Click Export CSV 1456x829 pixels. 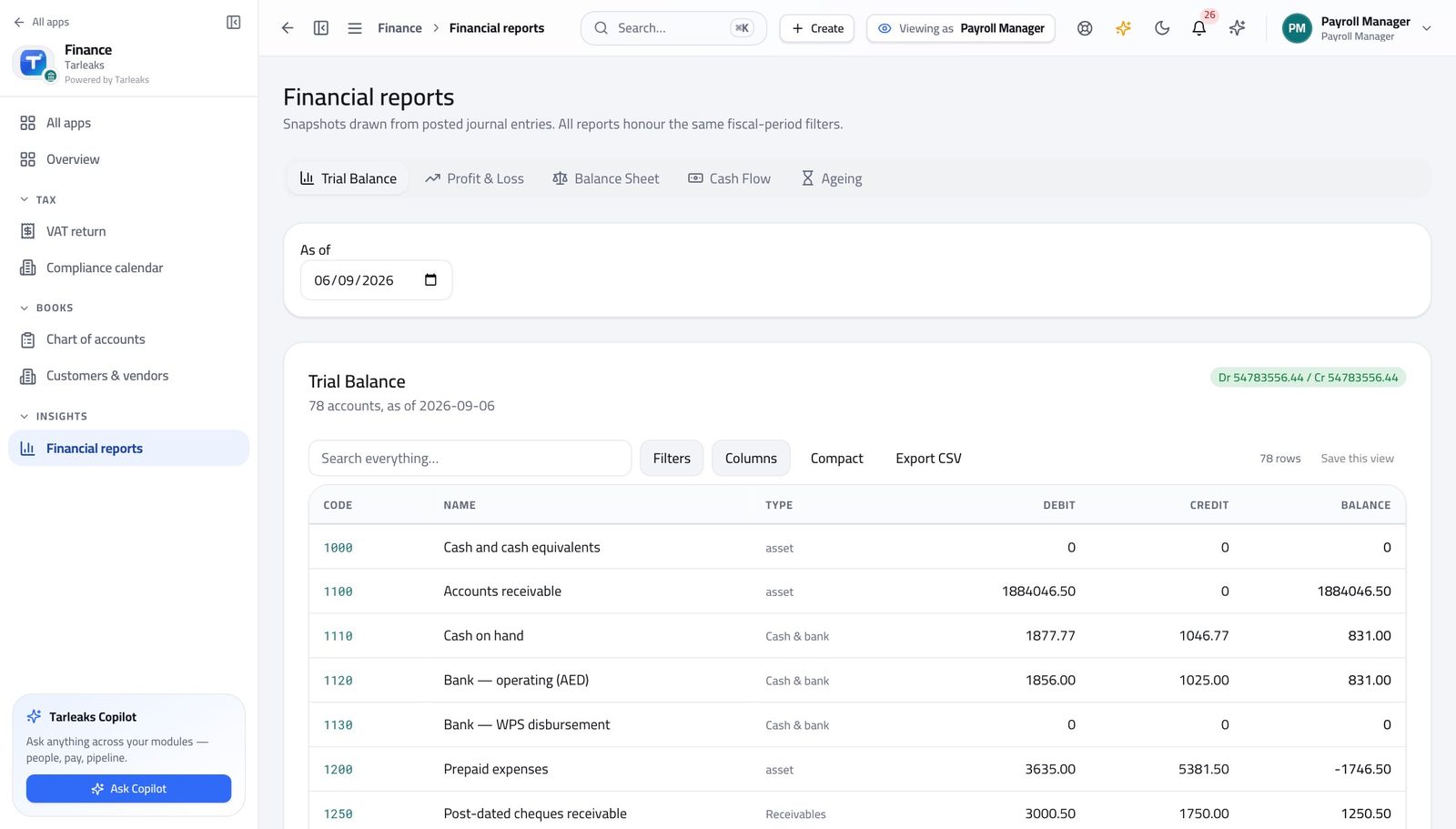928,459
